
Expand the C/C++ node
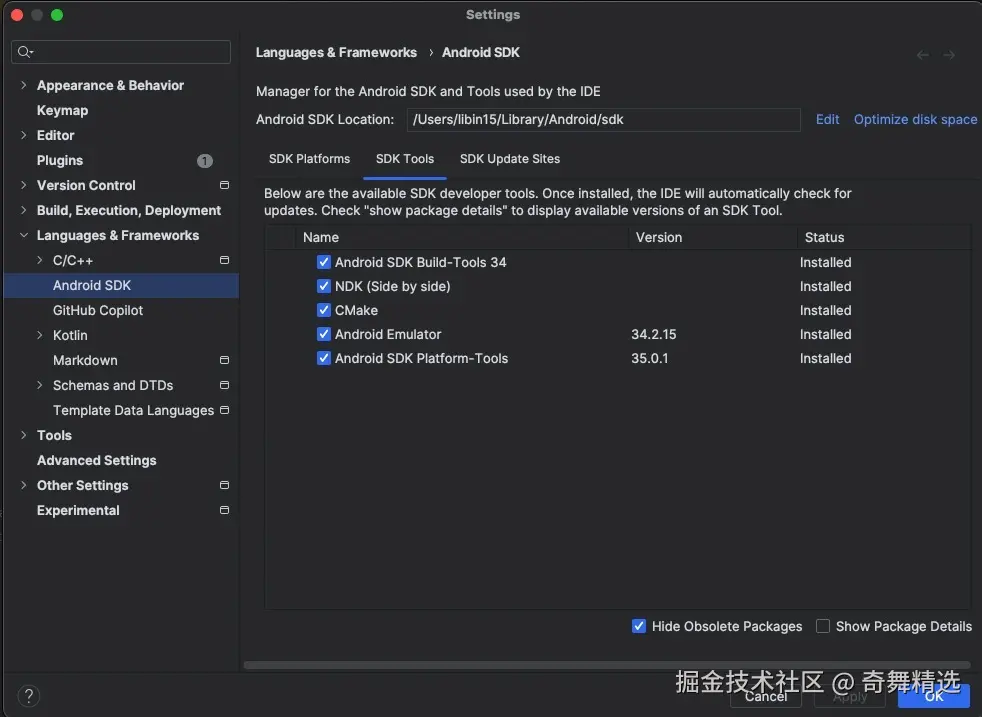[x=39, y=260]
